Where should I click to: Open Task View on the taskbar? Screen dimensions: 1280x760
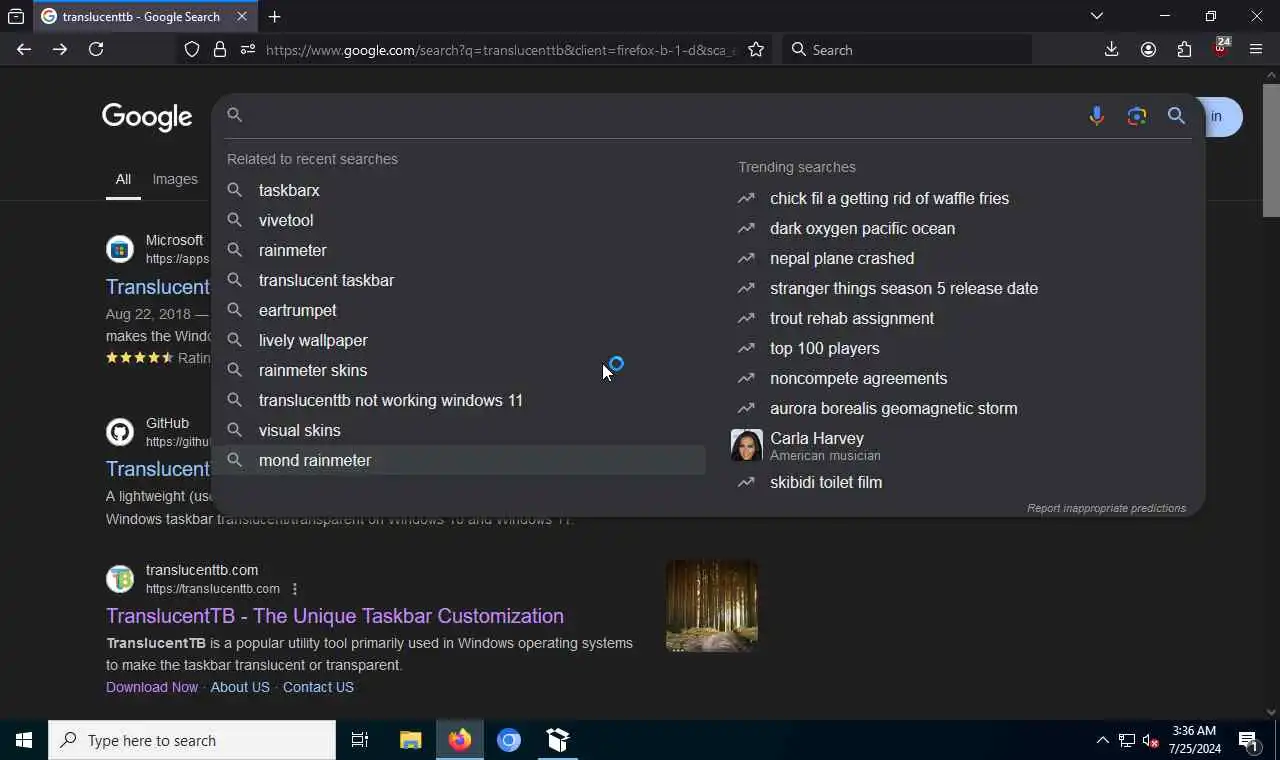tap(360, 740)
